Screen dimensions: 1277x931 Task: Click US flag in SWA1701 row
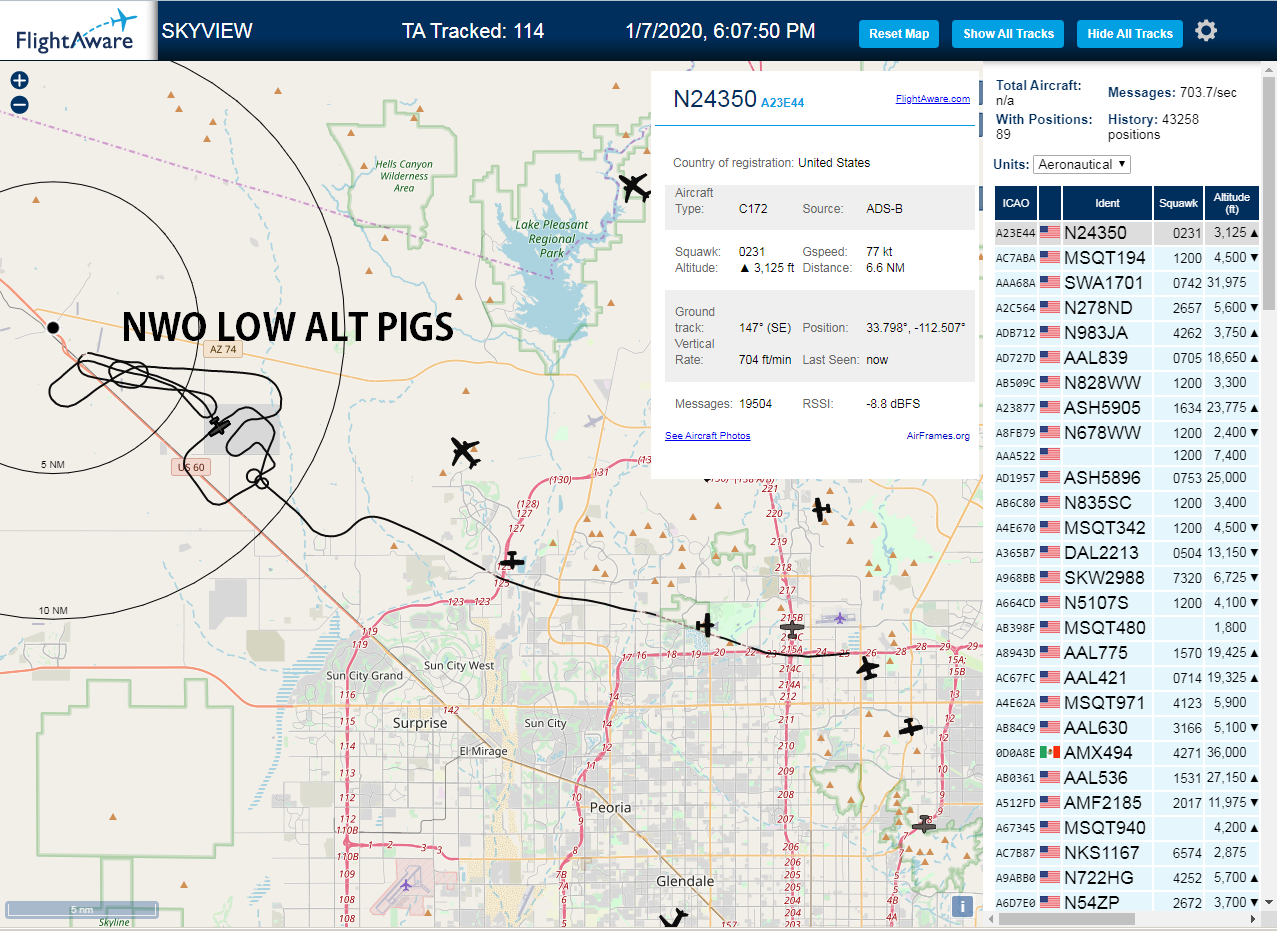(1050, 282)
